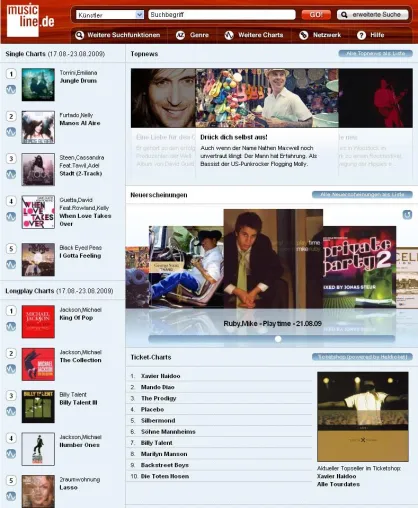Open the Number Ones album link

click(x=79, y=445)
